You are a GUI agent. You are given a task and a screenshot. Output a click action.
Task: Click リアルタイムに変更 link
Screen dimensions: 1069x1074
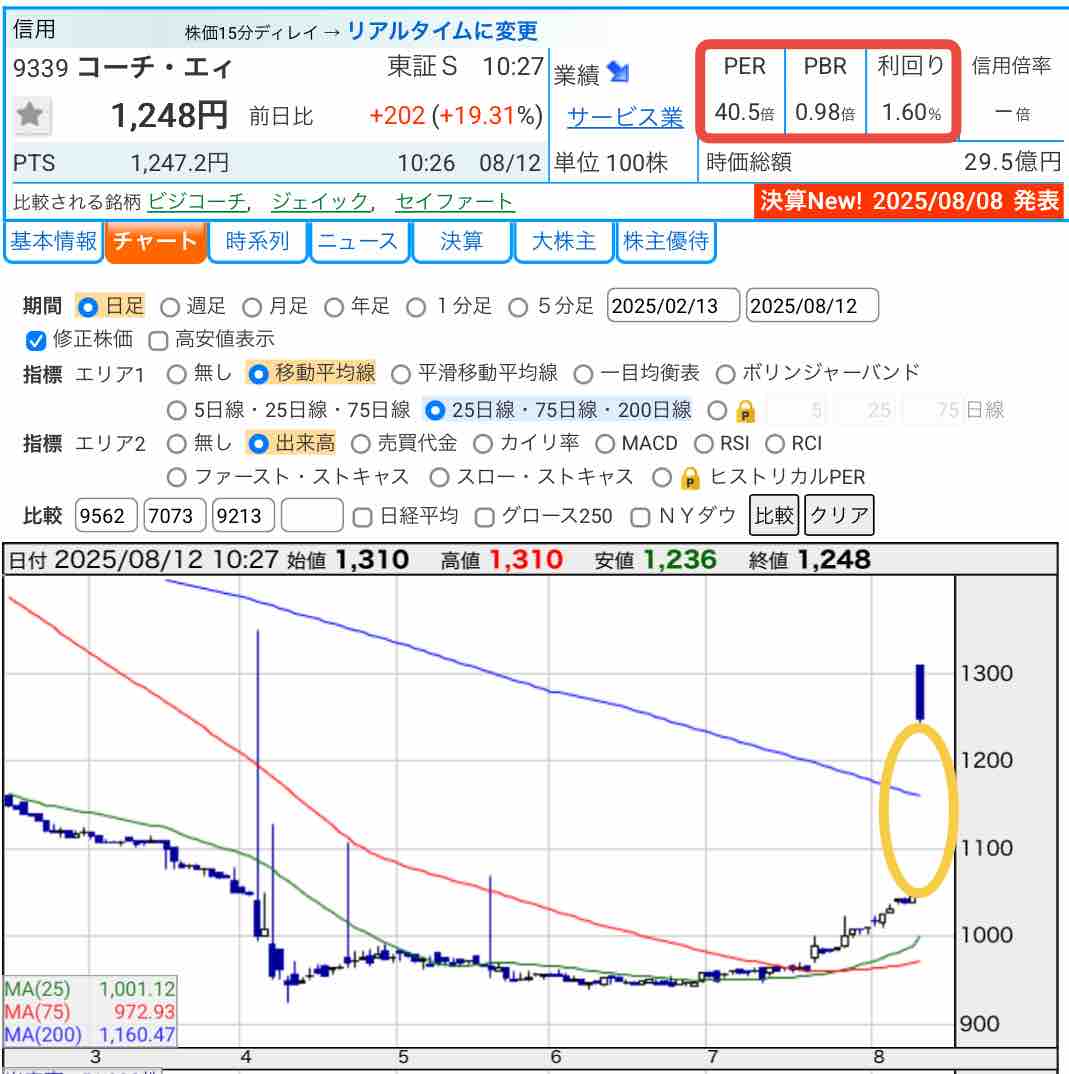[442, 32]
